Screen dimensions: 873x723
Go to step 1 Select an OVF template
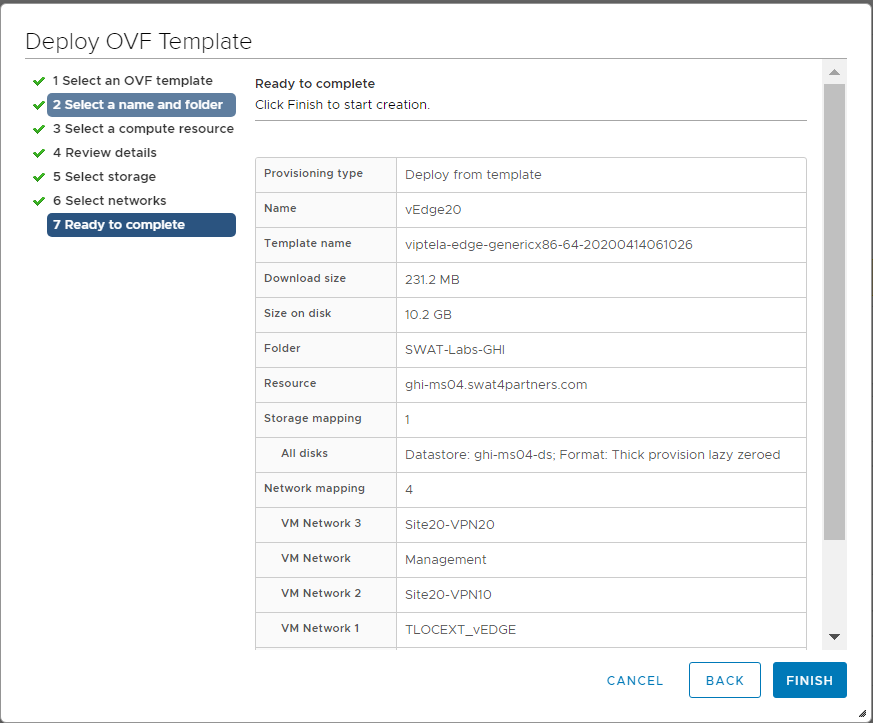point(132,80)
